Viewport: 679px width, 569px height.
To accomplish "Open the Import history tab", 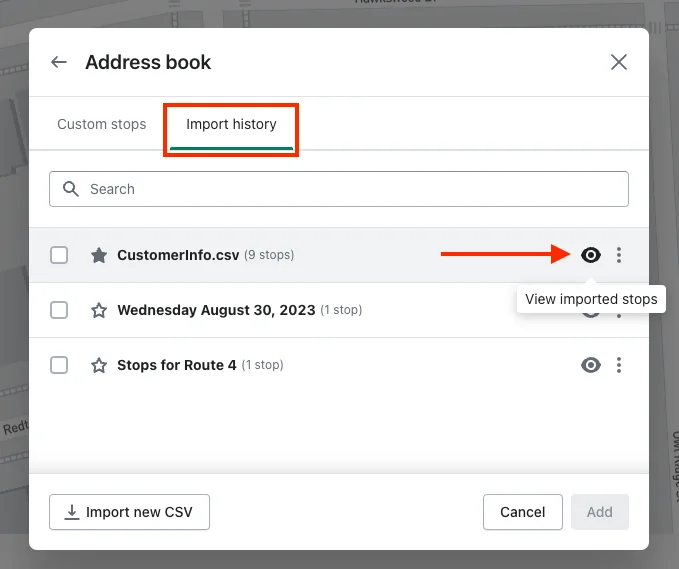I will pyautogui.click(x=231, y=124).
